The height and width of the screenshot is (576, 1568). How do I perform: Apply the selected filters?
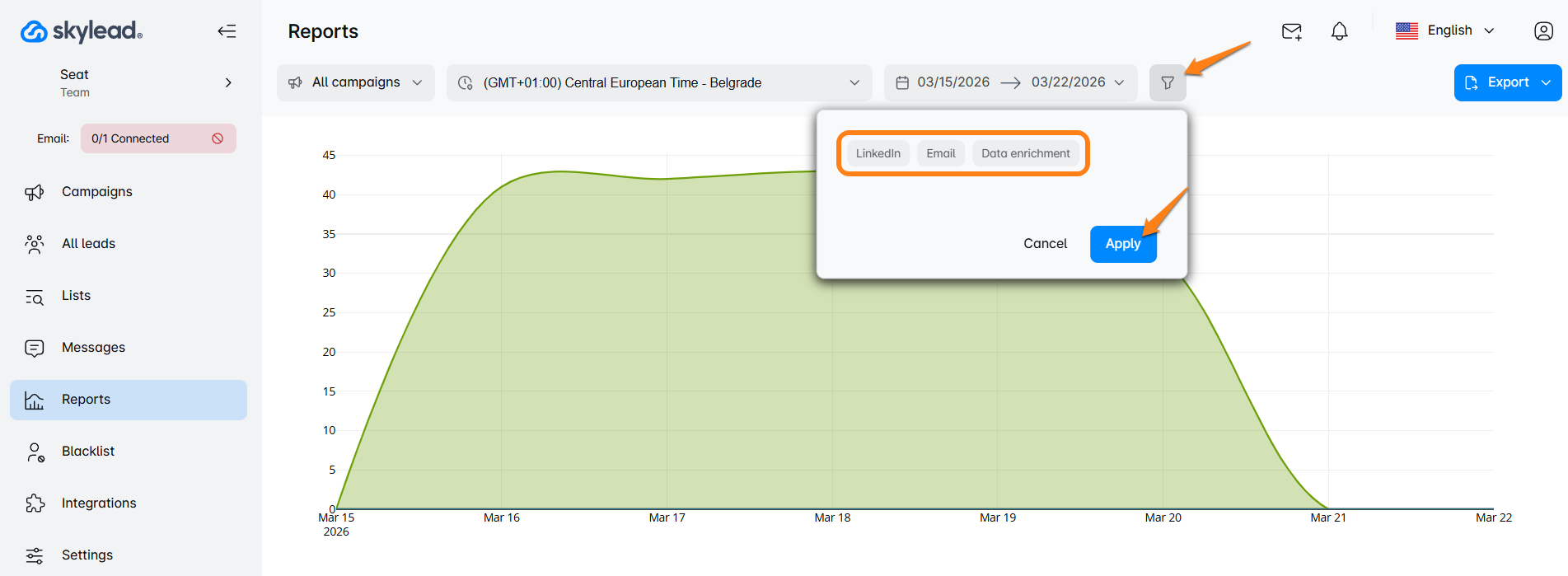click(x=1122, y=244)
